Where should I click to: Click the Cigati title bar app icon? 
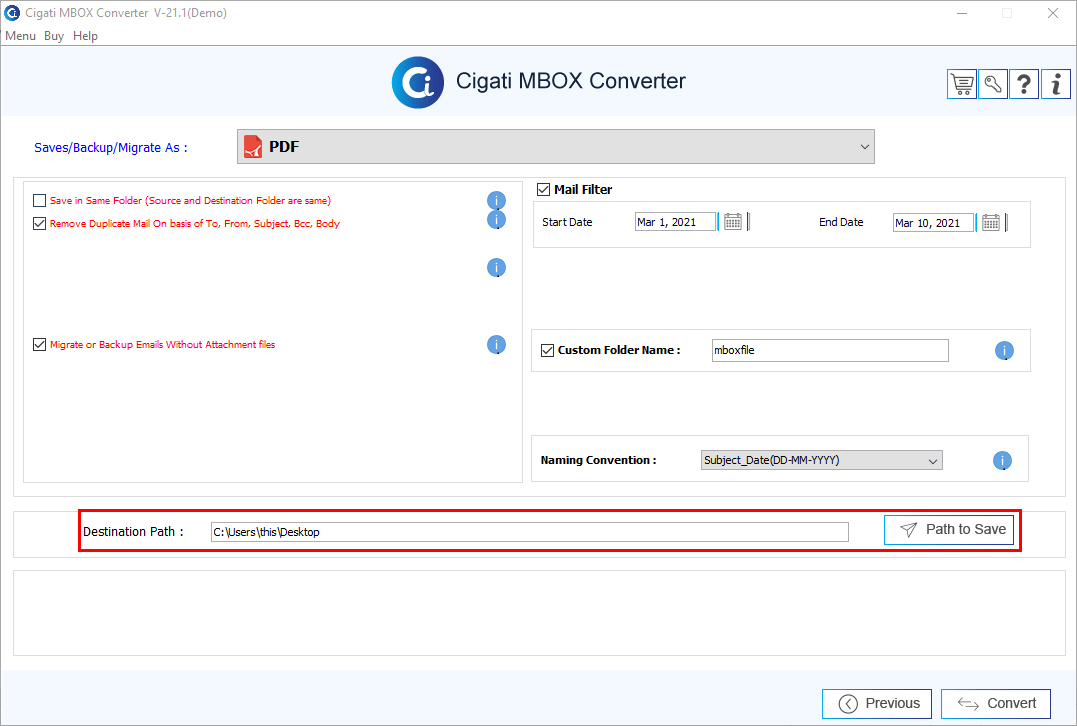(12, 12)
